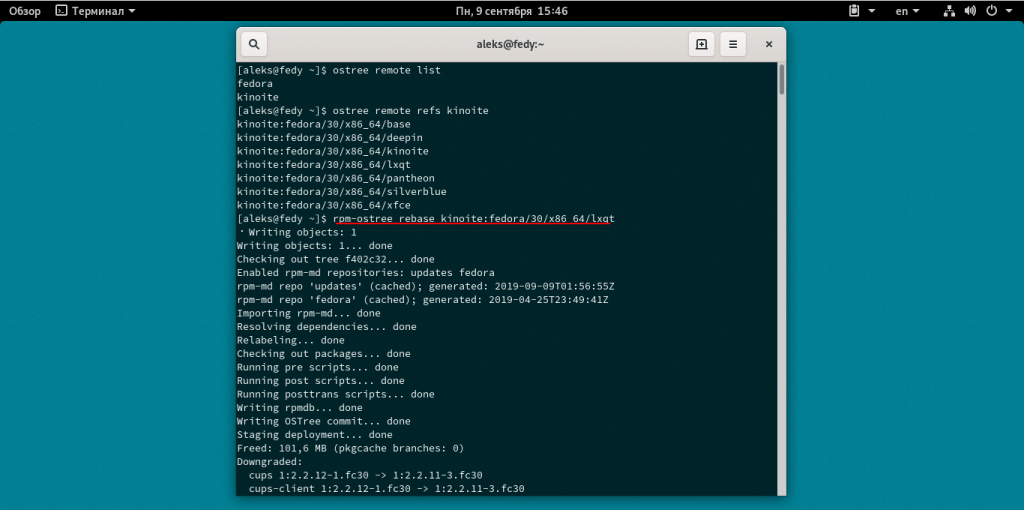Click the terminal vertical scrollbar
This screenshot has width=1024, height=510.
[781, 80]
